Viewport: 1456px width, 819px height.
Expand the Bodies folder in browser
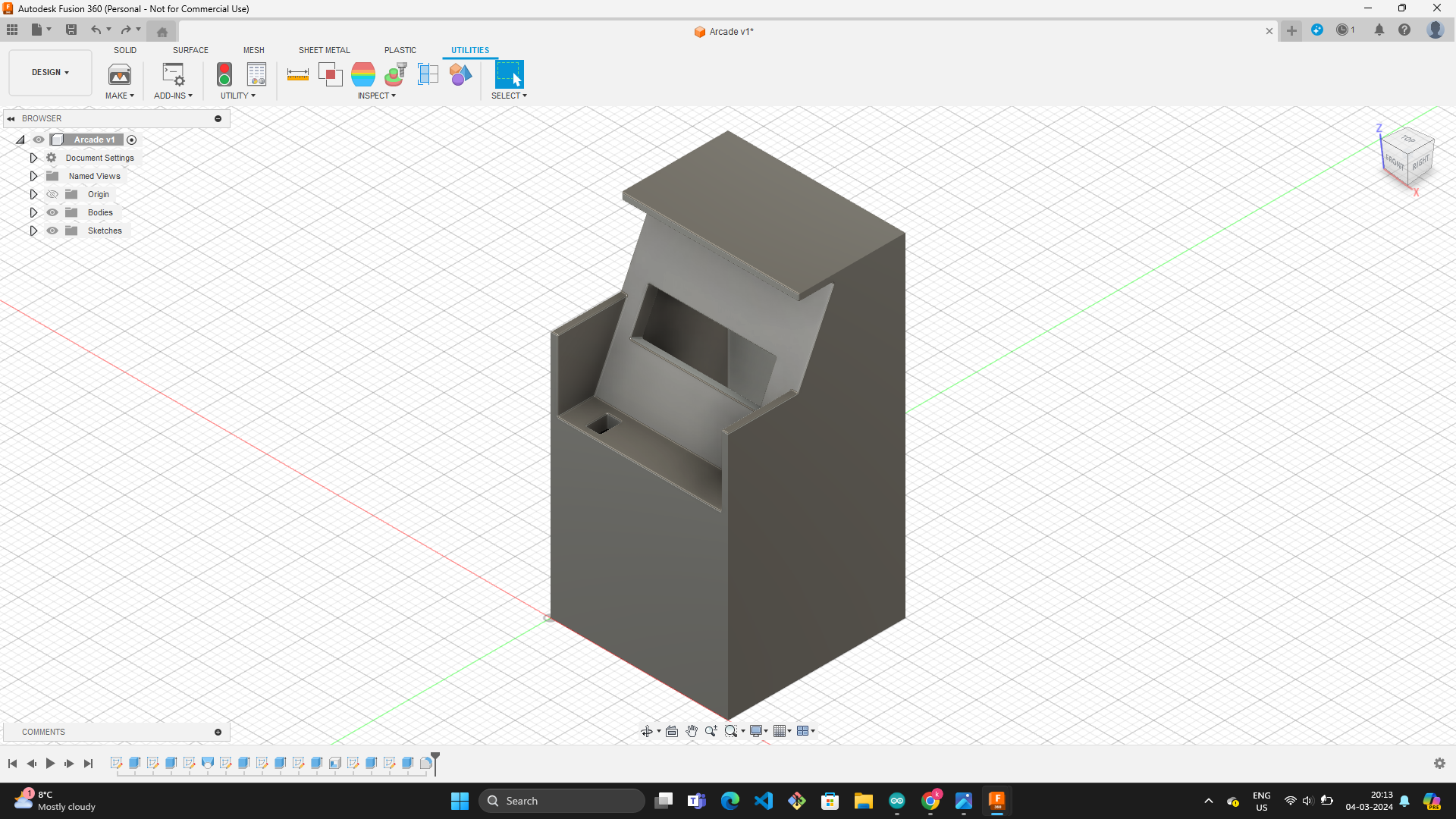34,212
